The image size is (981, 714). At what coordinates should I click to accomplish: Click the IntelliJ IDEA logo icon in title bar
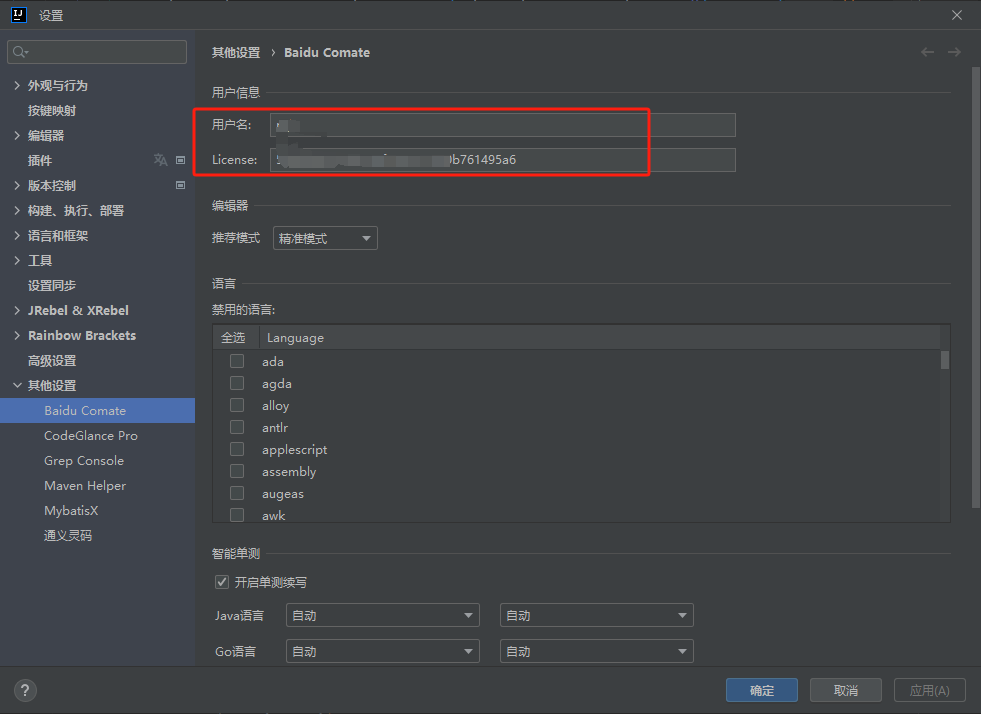[19, 15]
